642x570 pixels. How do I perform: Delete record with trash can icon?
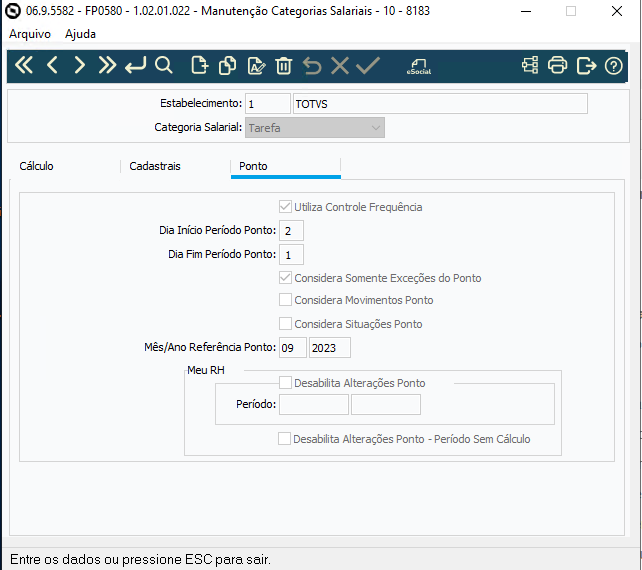pos(283,66)
